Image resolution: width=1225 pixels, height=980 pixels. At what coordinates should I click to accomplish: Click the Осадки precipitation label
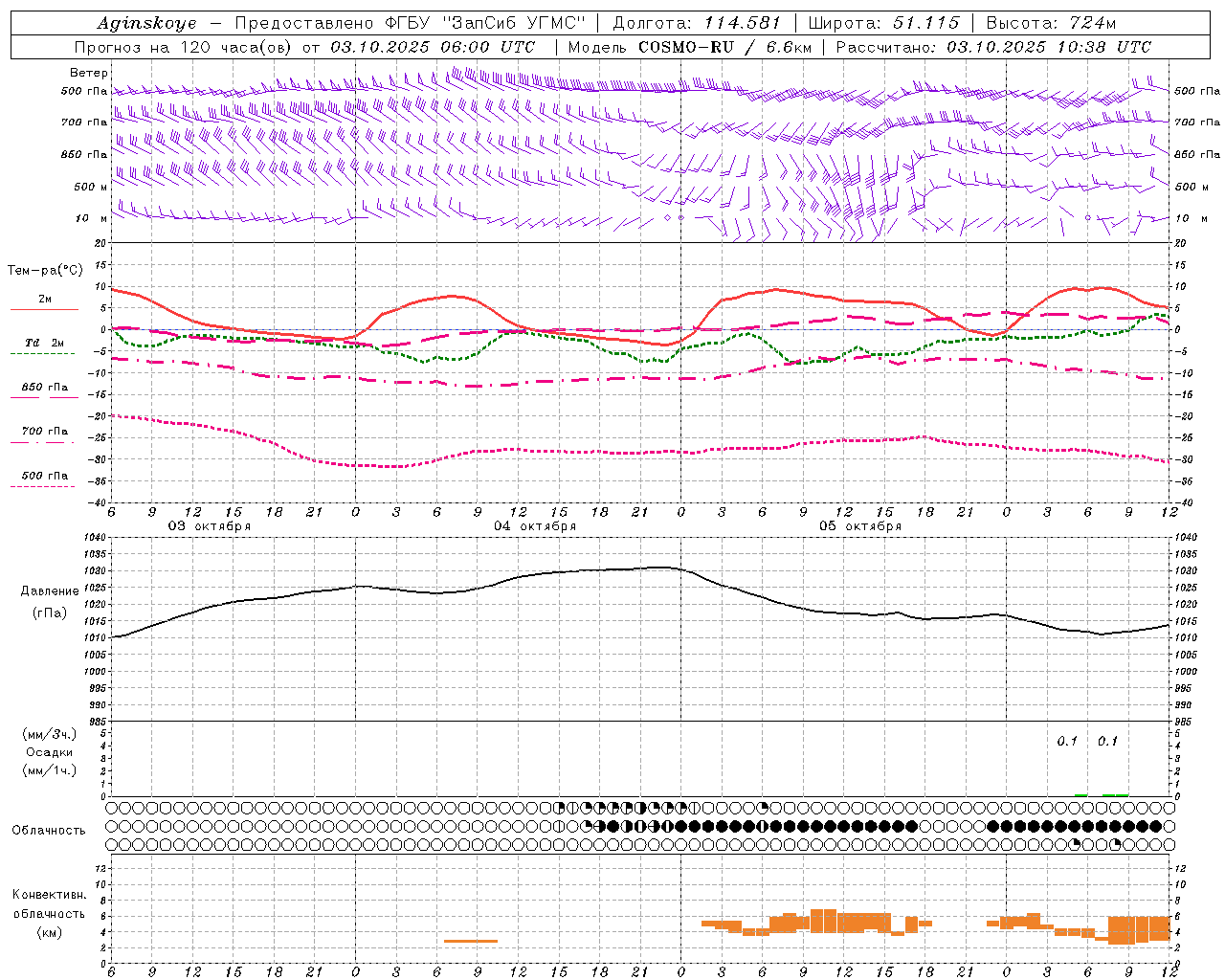click(x=50, y=752)
